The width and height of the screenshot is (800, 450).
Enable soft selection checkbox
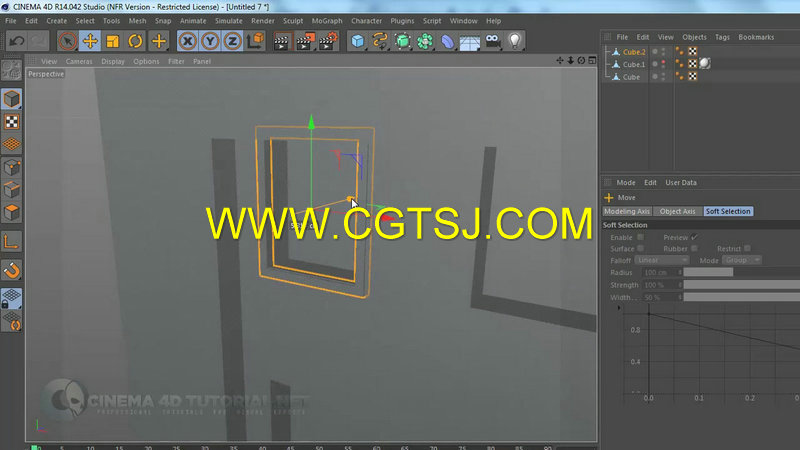coord(640,237)
